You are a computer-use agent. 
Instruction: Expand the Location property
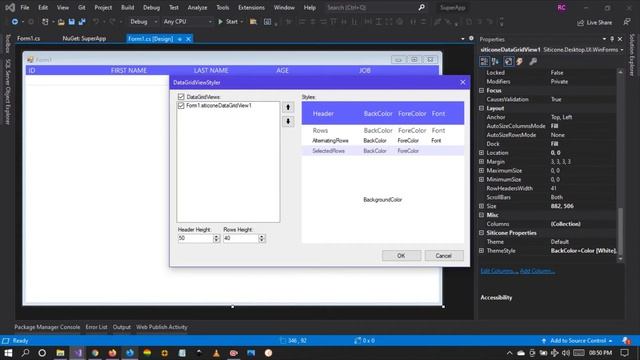[x=482, y=153]
